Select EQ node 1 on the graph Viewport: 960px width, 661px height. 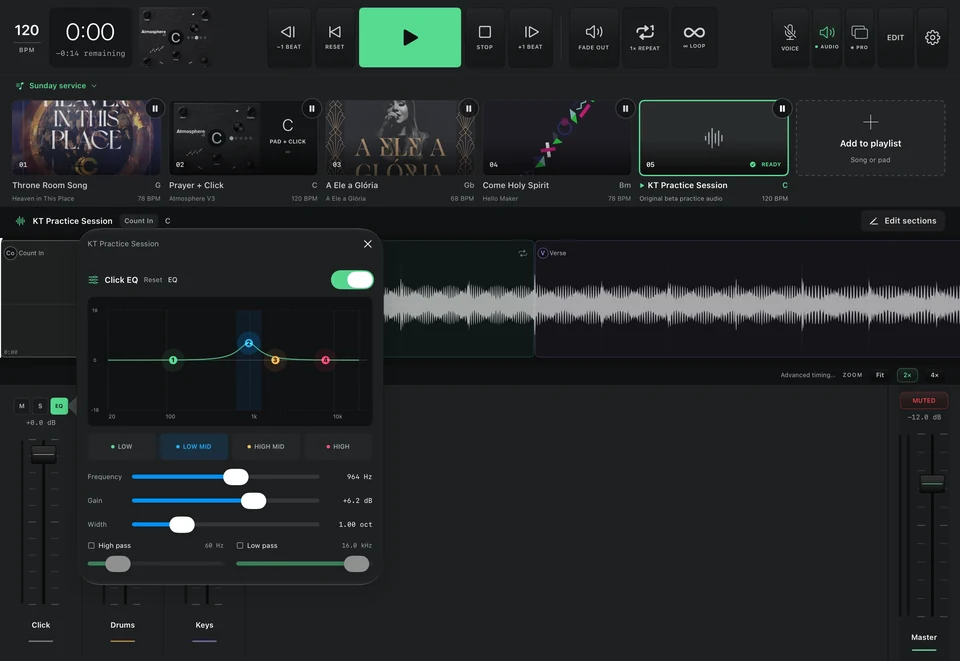[x=173, y=360]
